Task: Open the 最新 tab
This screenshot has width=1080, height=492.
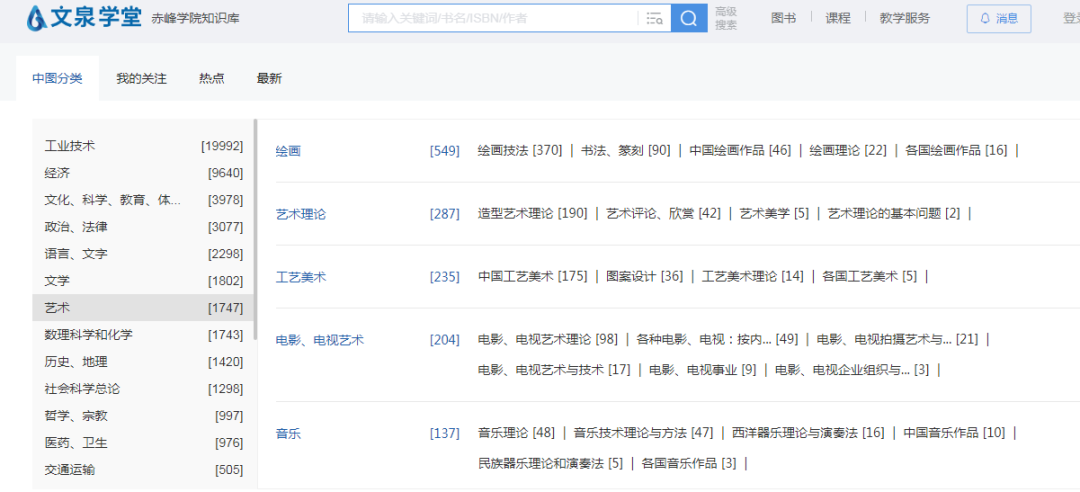Action: (269, 78)
